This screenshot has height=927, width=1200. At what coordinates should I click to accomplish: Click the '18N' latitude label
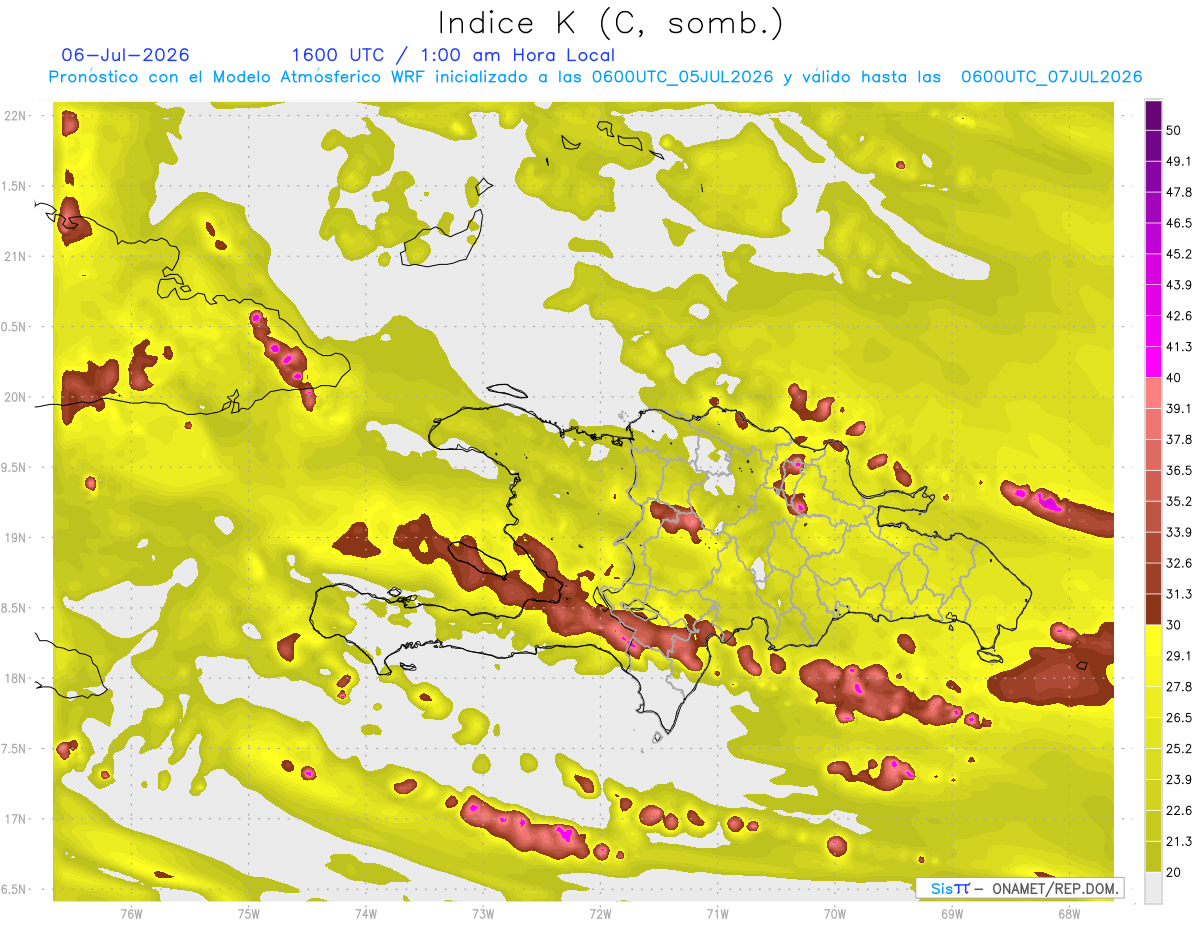pos(15,678)
